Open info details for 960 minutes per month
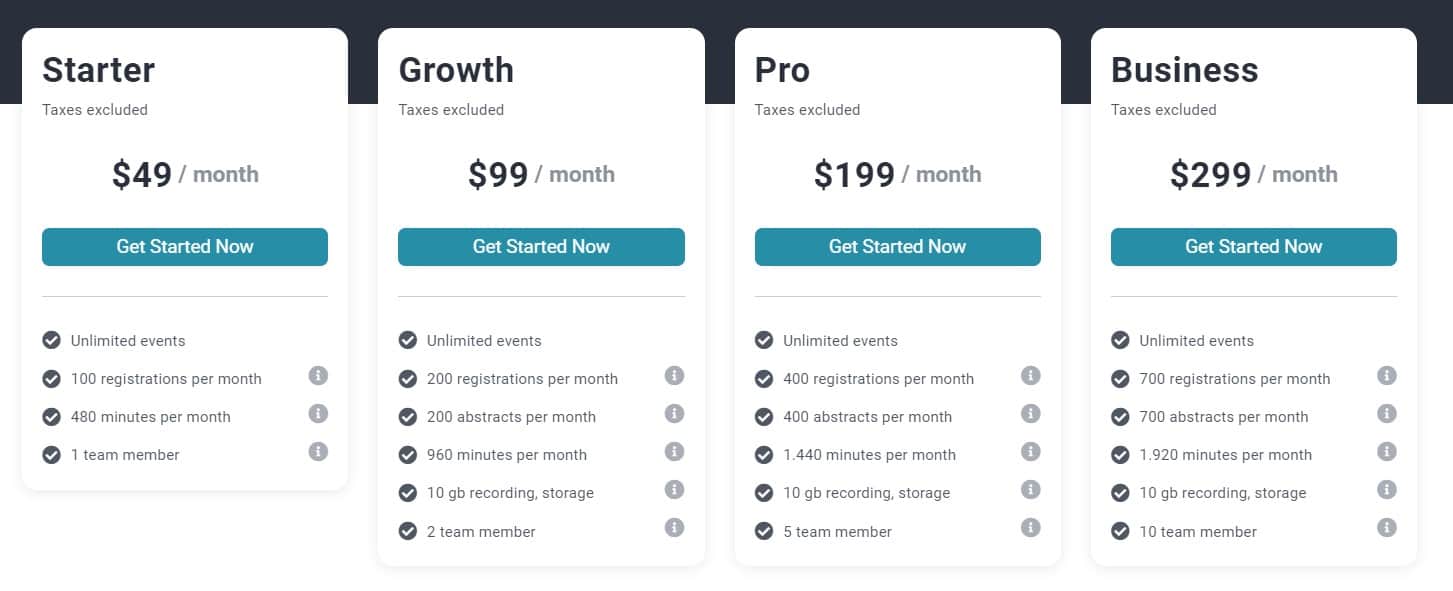The width and height of the screenshot is (1453, 591). (x=675, y=452)
